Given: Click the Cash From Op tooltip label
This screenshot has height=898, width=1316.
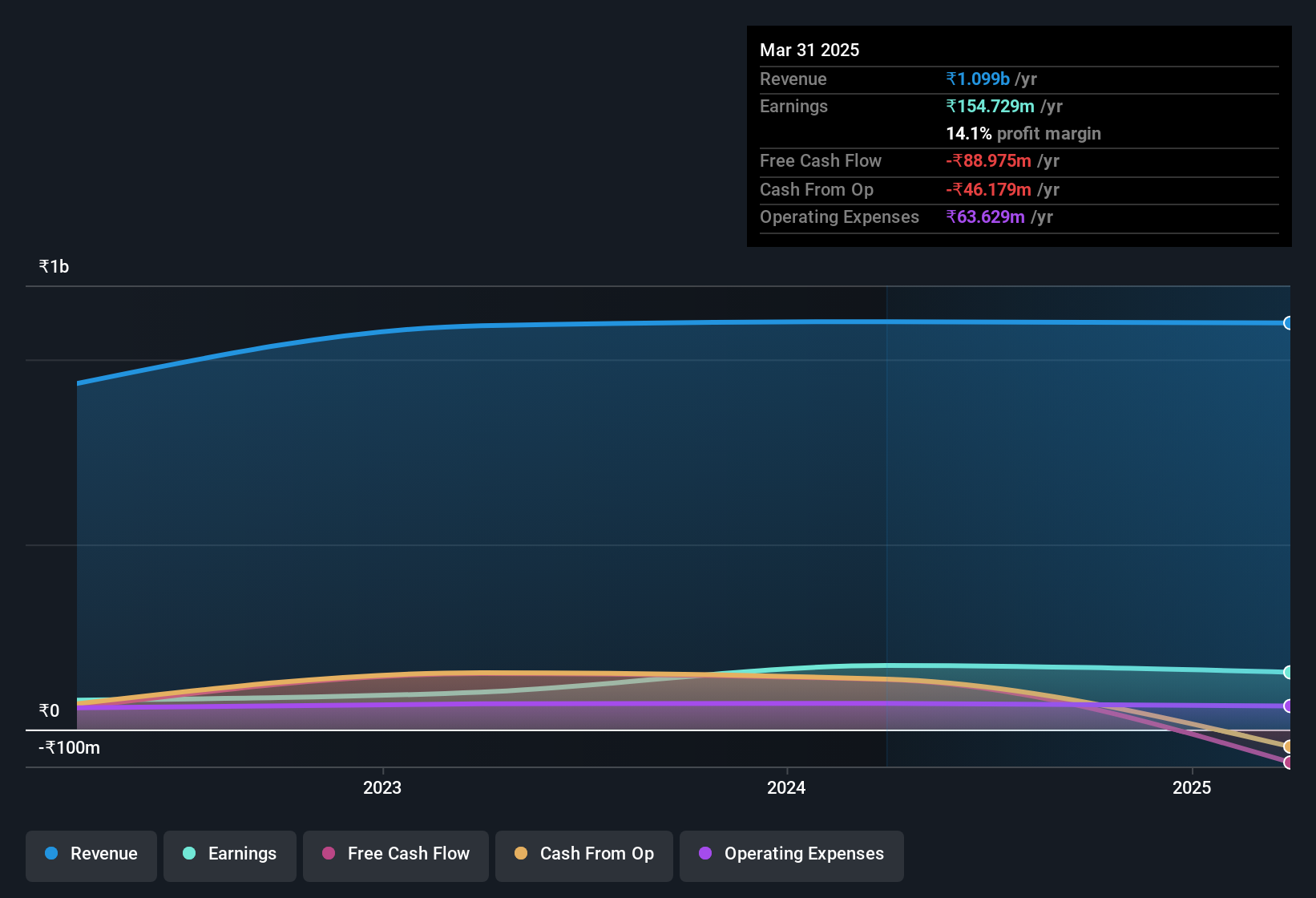Looking at the screenshot, I should 817,189.
